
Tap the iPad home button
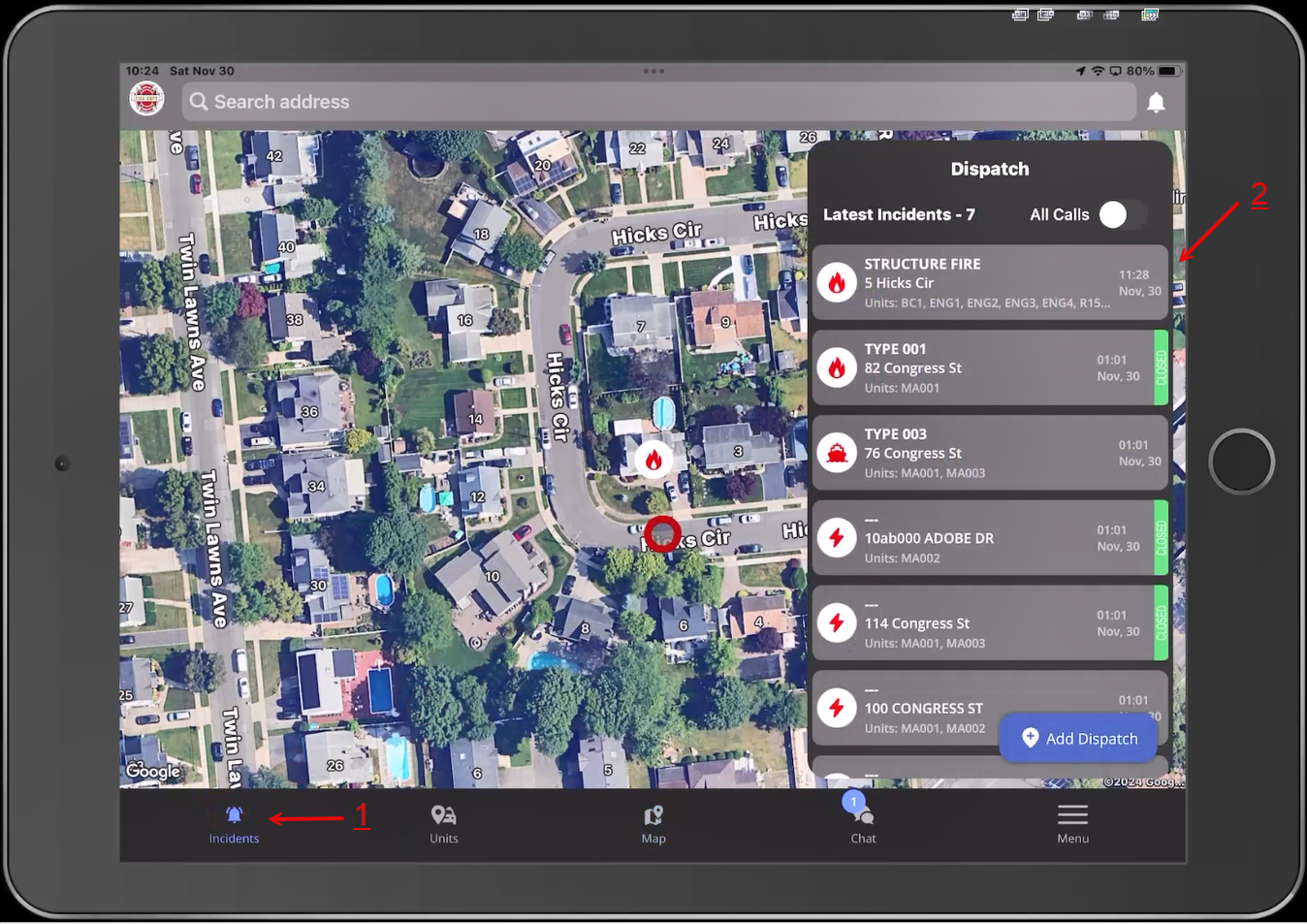1241,462
